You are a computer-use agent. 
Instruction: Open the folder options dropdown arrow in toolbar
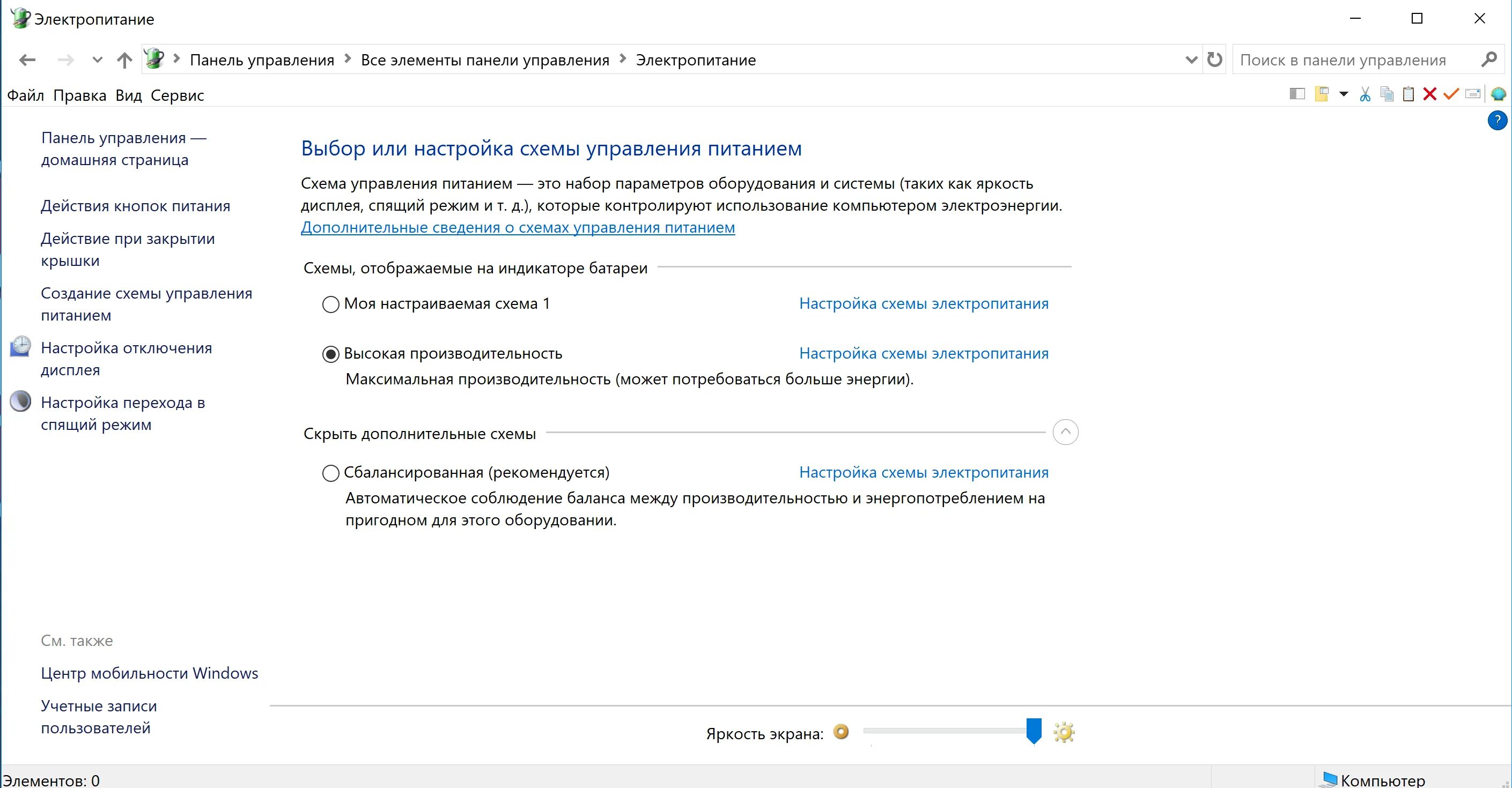(1343, 94)
